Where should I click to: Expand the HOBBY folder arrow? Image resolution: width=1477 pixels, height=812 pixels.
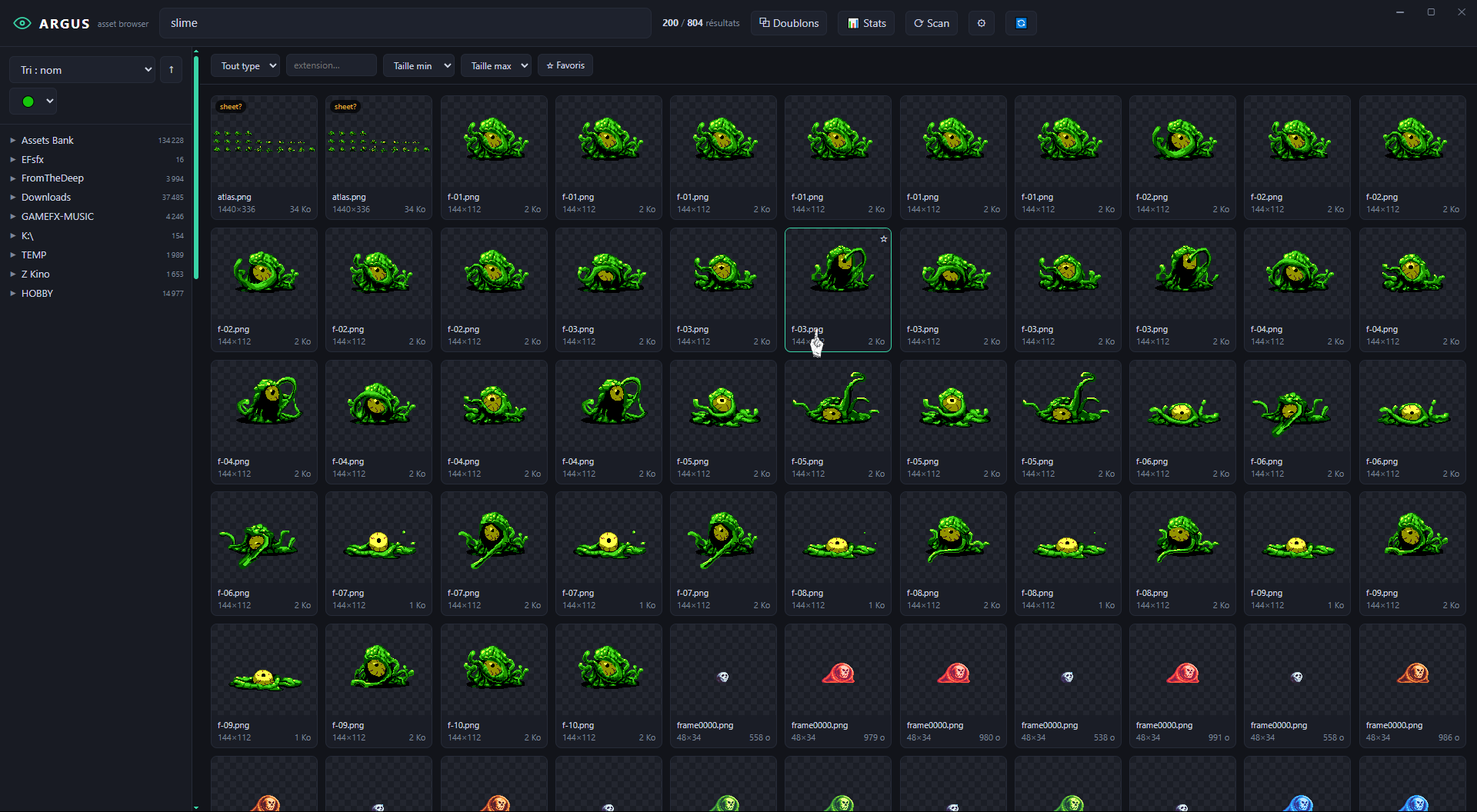click(13, 294)
